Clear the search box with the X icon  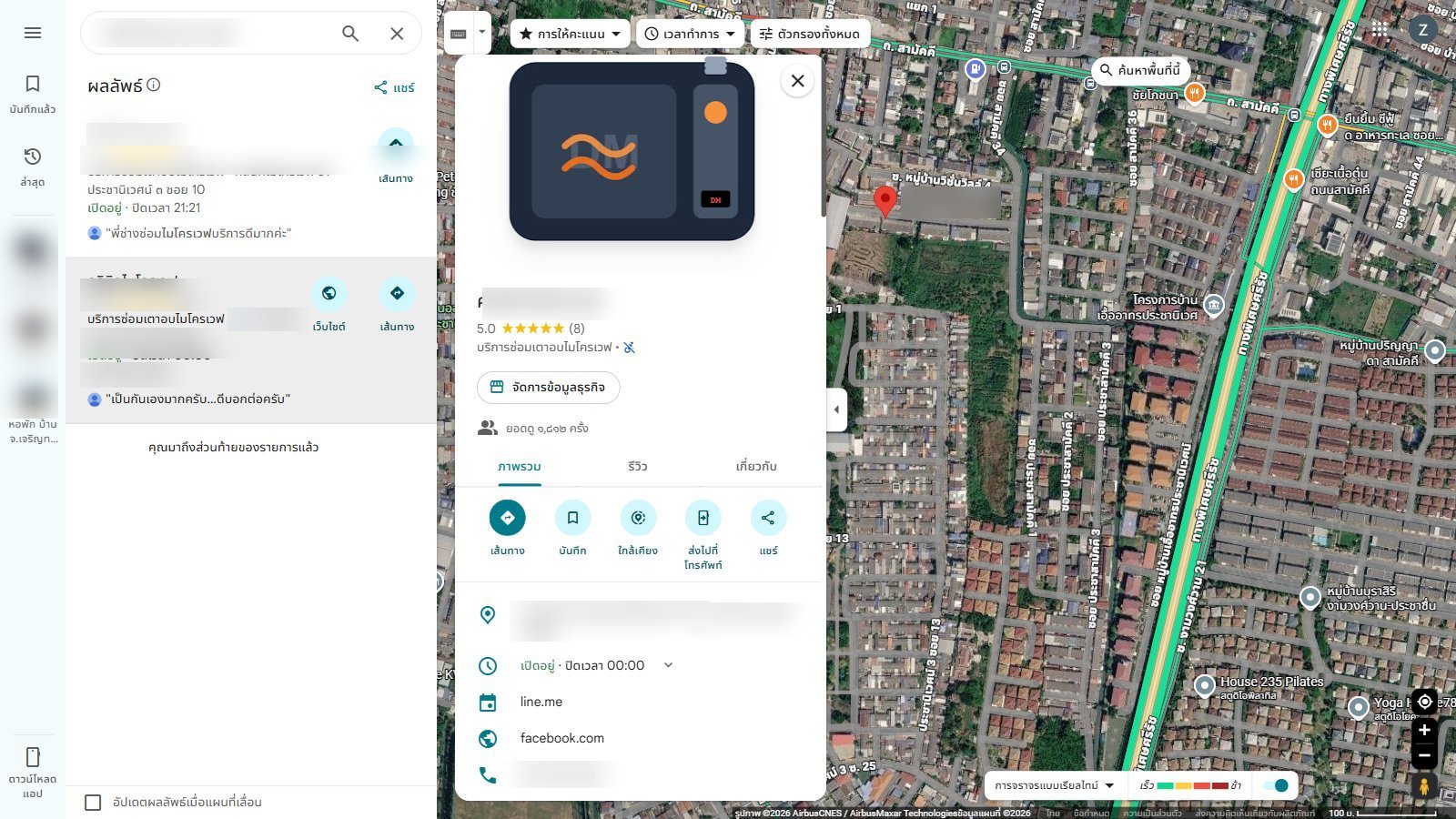pos(397,34)
